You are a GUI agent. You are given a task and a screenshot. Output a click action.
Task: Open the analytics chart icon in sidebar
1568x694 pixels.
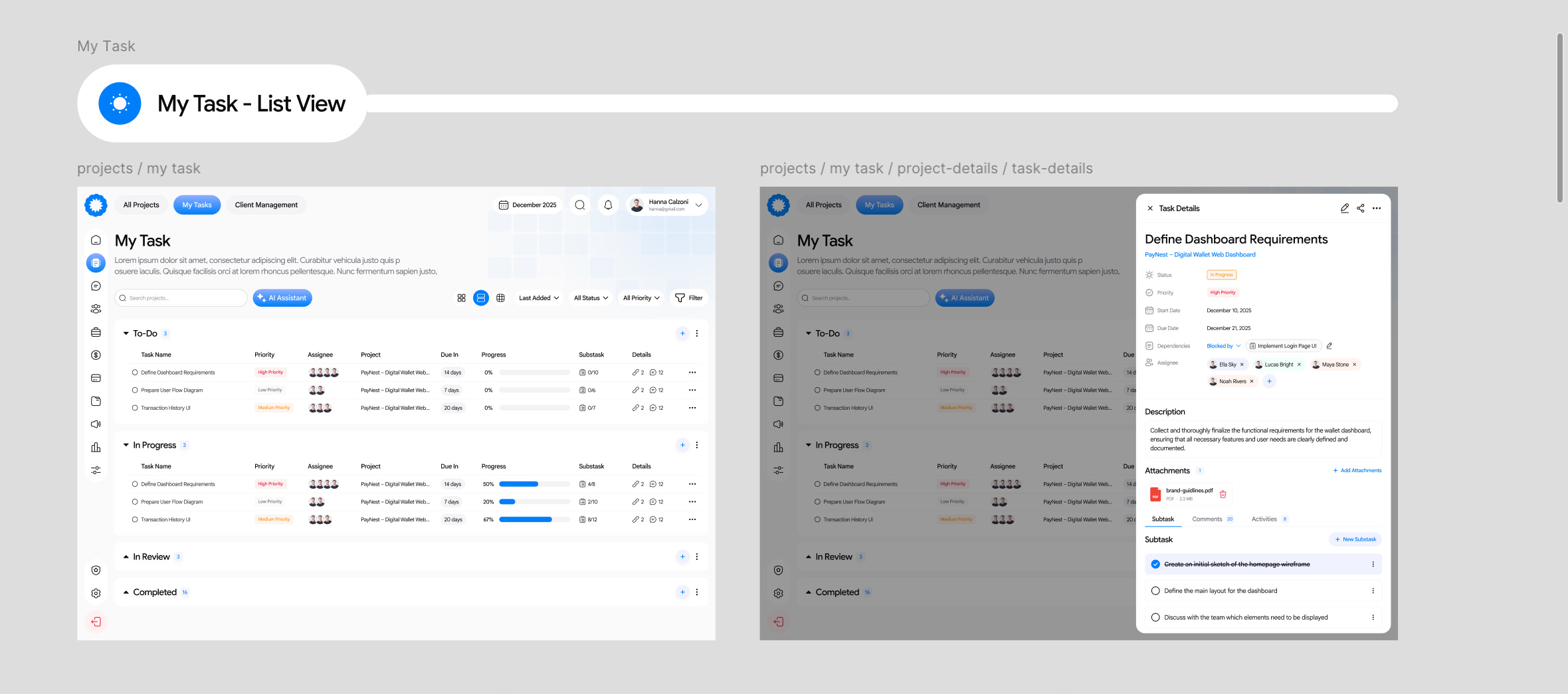pyautogui.click(x=95, y=447)
